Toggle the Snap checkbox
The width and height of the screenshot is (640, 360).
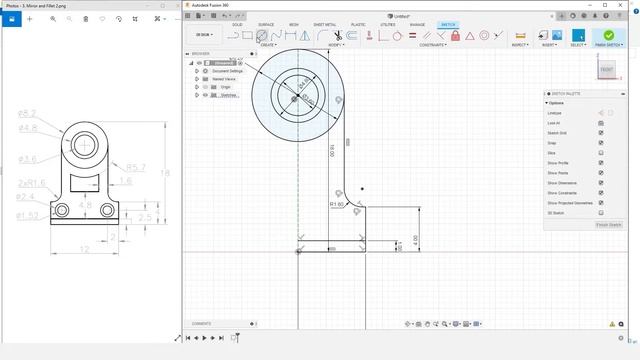click(601, 143)
